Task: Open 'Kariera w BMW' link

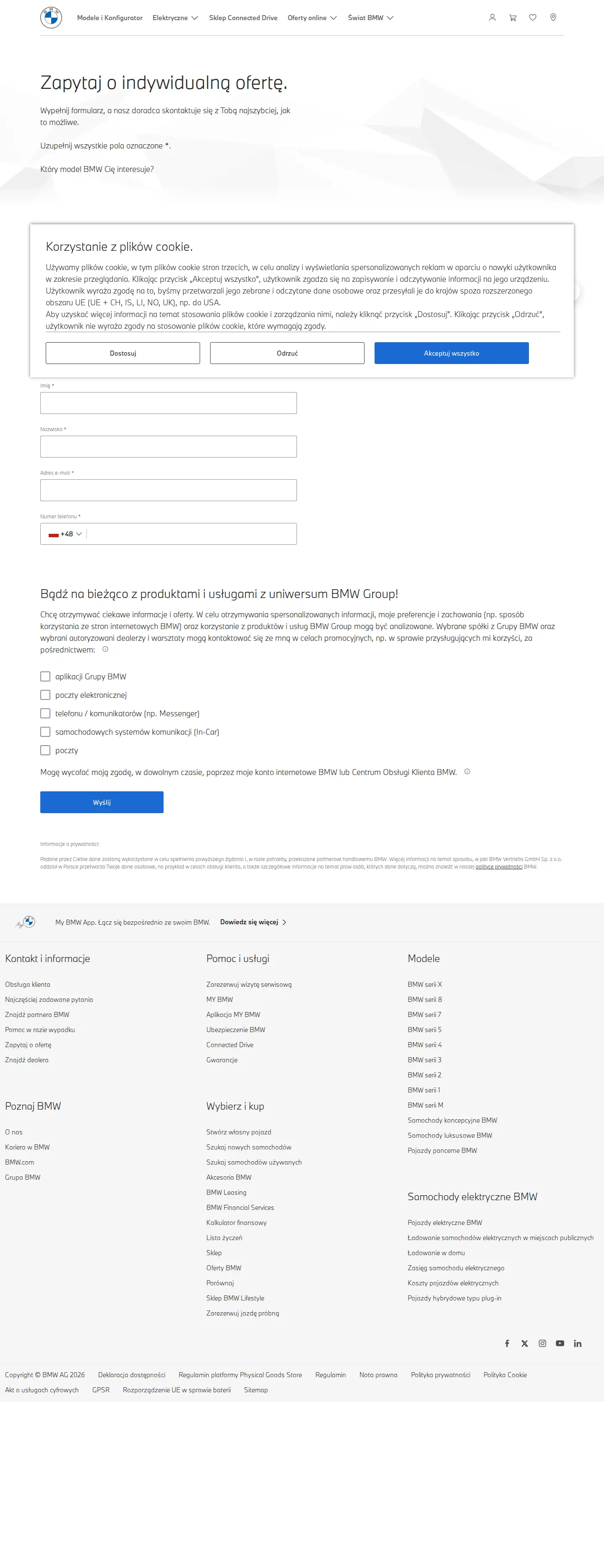Action: coord(27,1147)
